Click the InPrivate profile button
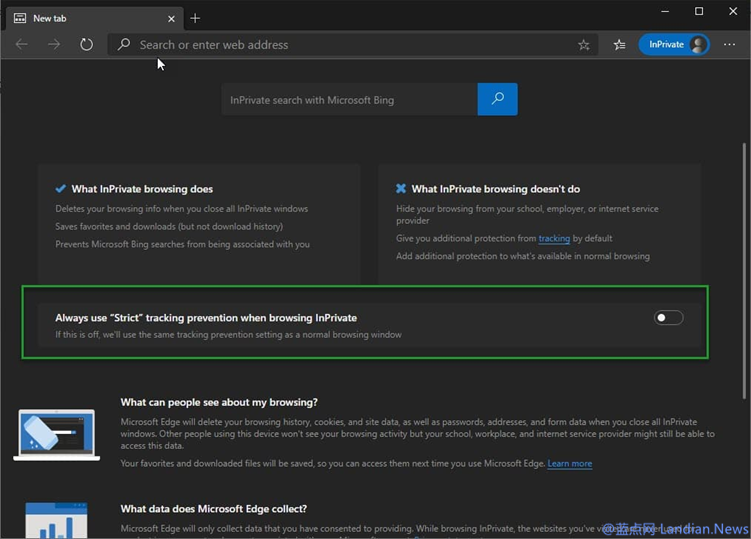Viewport: 751px width, 539px height. click(x=673, y=45)
